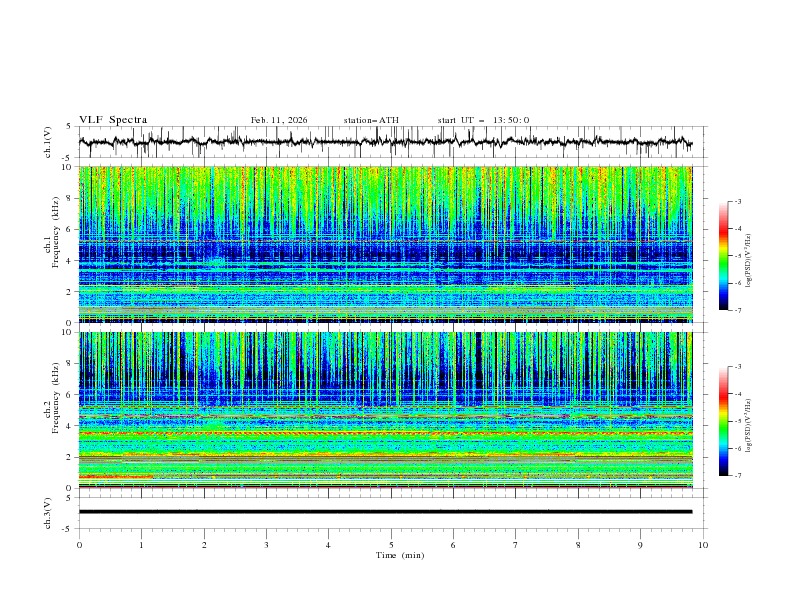Click time axis tick label "1" at bottom
This screenshot has width=792, height=612.
click(x=141, y=545)
